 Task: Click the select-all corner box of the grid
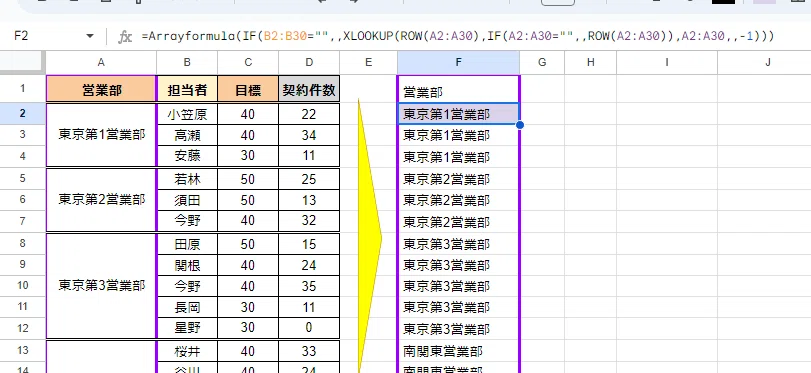coord(23,63)
